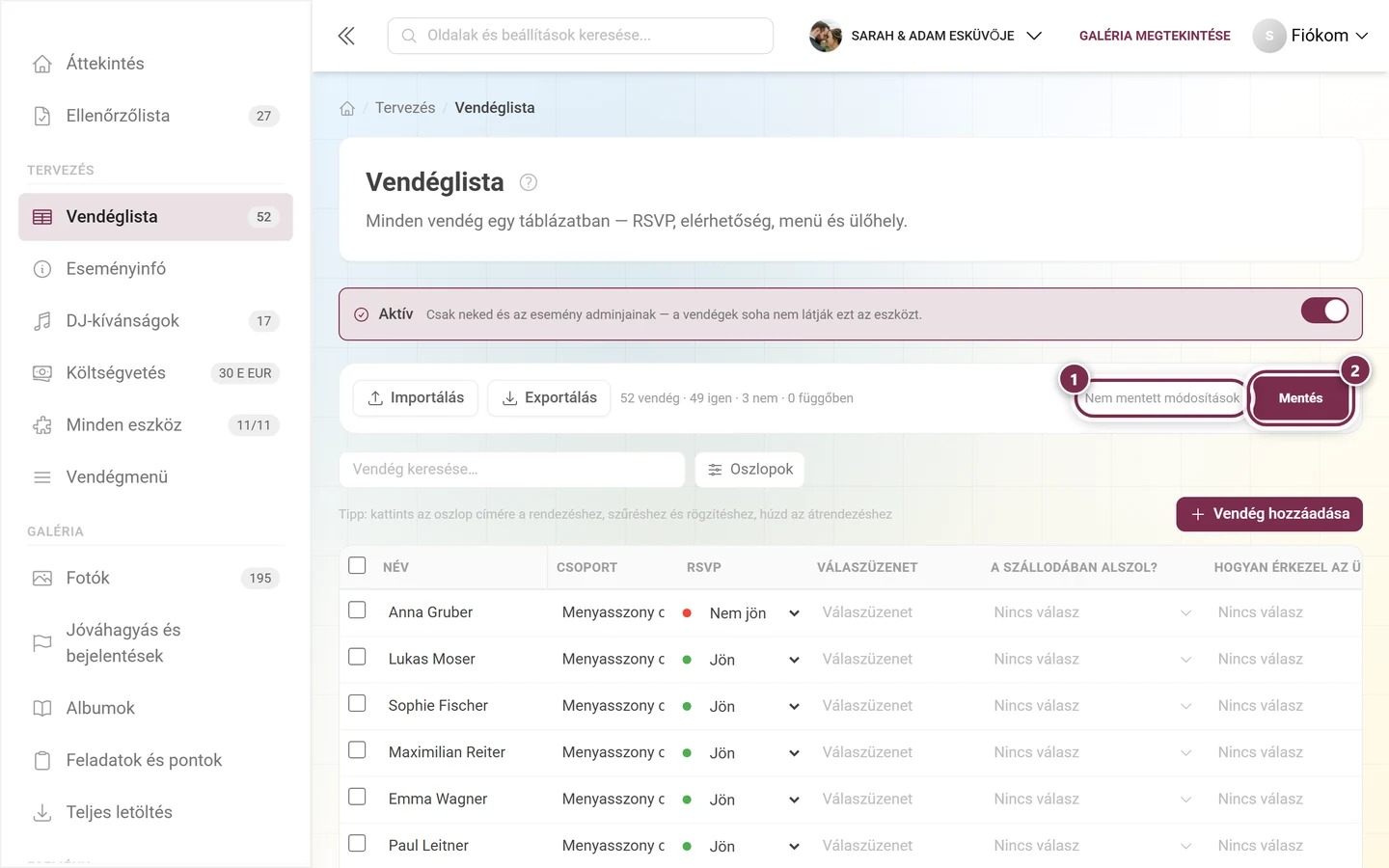Click the Jóváhagyás és bejelentések flag icon
Image resolution: width=1389 pixels, height=868 pixels.
[x=42, y=643]
